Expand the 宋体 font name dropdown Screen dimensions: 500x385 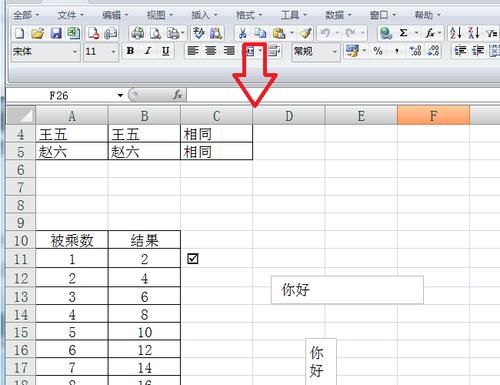[x=75, y=52]
